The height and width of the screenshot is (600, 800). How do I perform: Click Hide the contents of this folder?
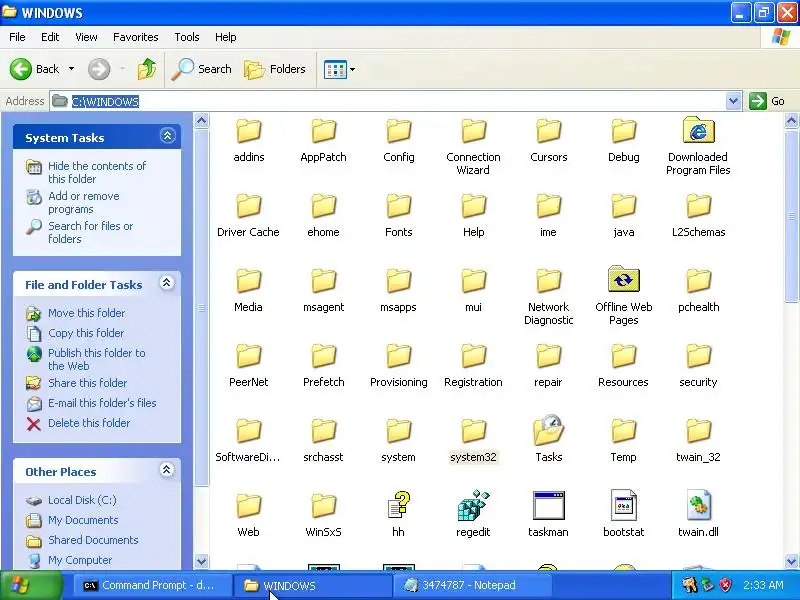point(96,172)
